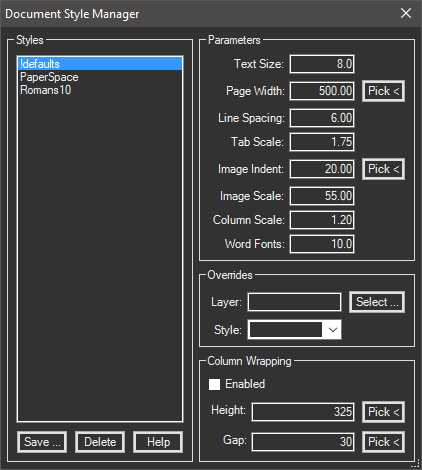
Task: Click the Layer override text field
Action: (x=294, y=302)
